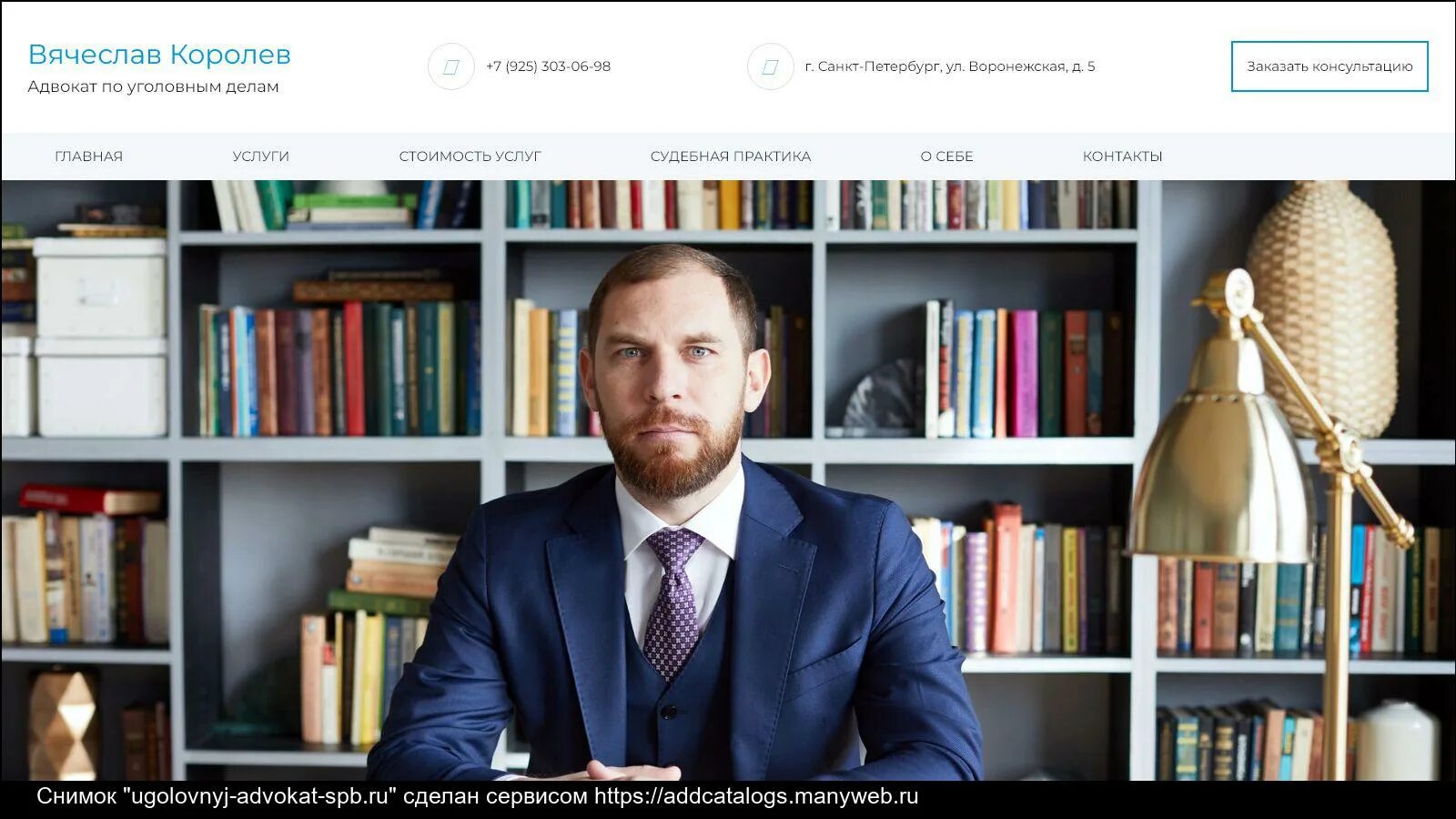Open the Услуги menu item
This screenshot has width=1456, height=819.
click(260, 157)
